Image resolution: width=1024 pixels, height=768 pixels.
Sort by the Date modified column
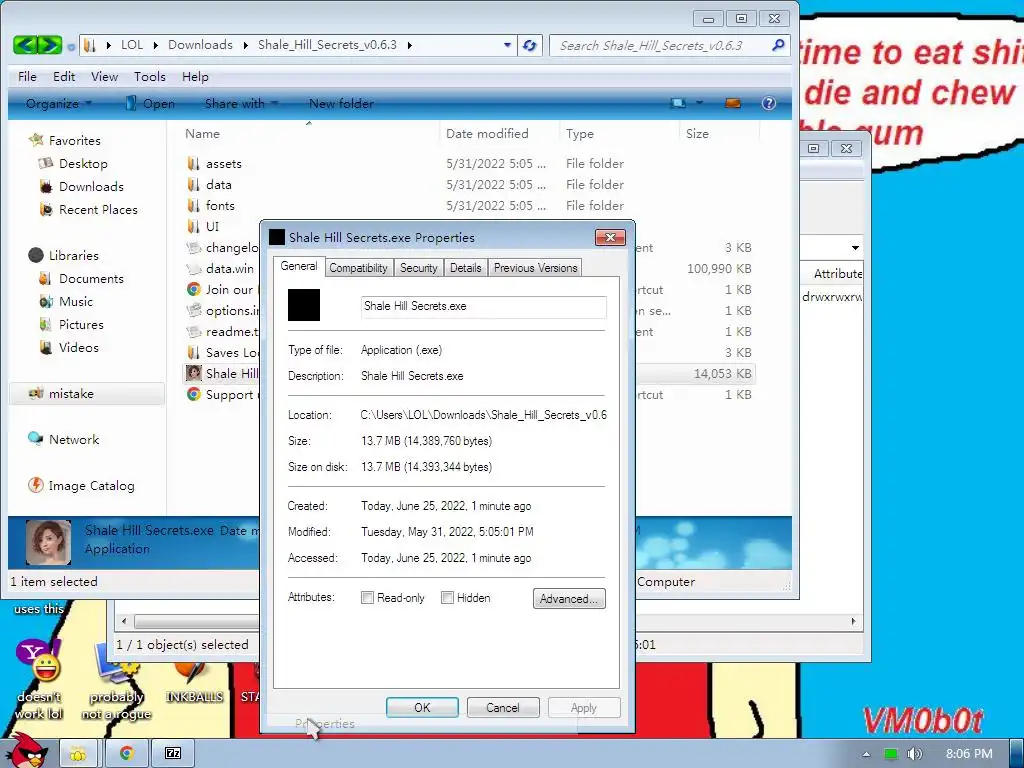point(487,133)
